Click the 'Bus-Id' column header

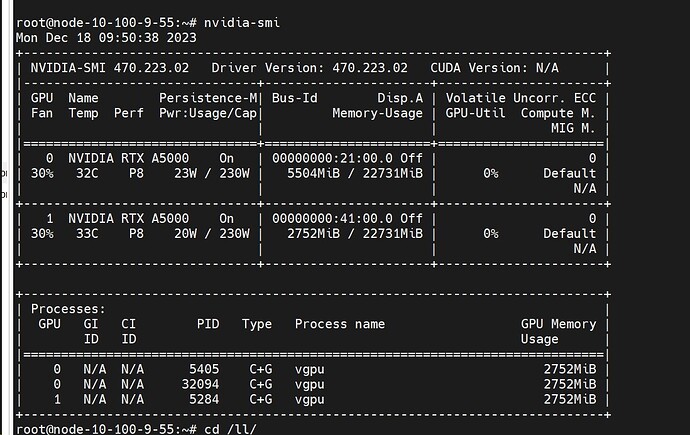pos(295,98)
